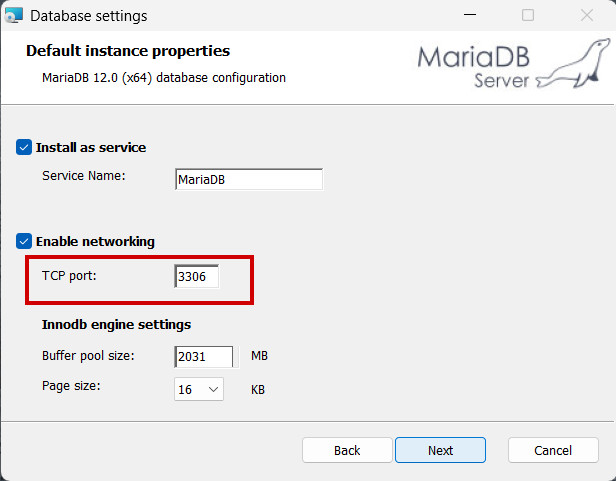Close the Database settings window
The width and height of the screenshot is (616, 481).
pos(587,15)
